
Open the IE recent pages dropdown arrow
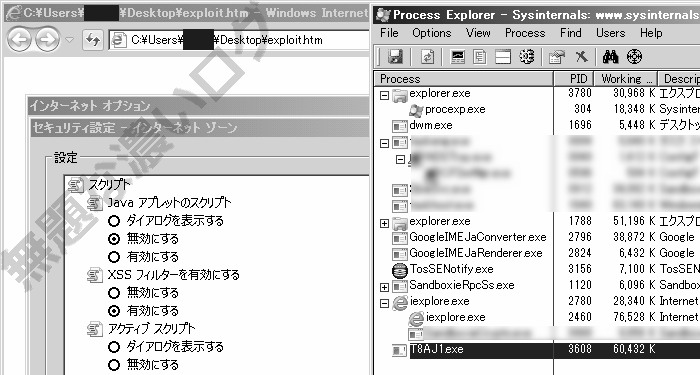click(x=69, y=40)
